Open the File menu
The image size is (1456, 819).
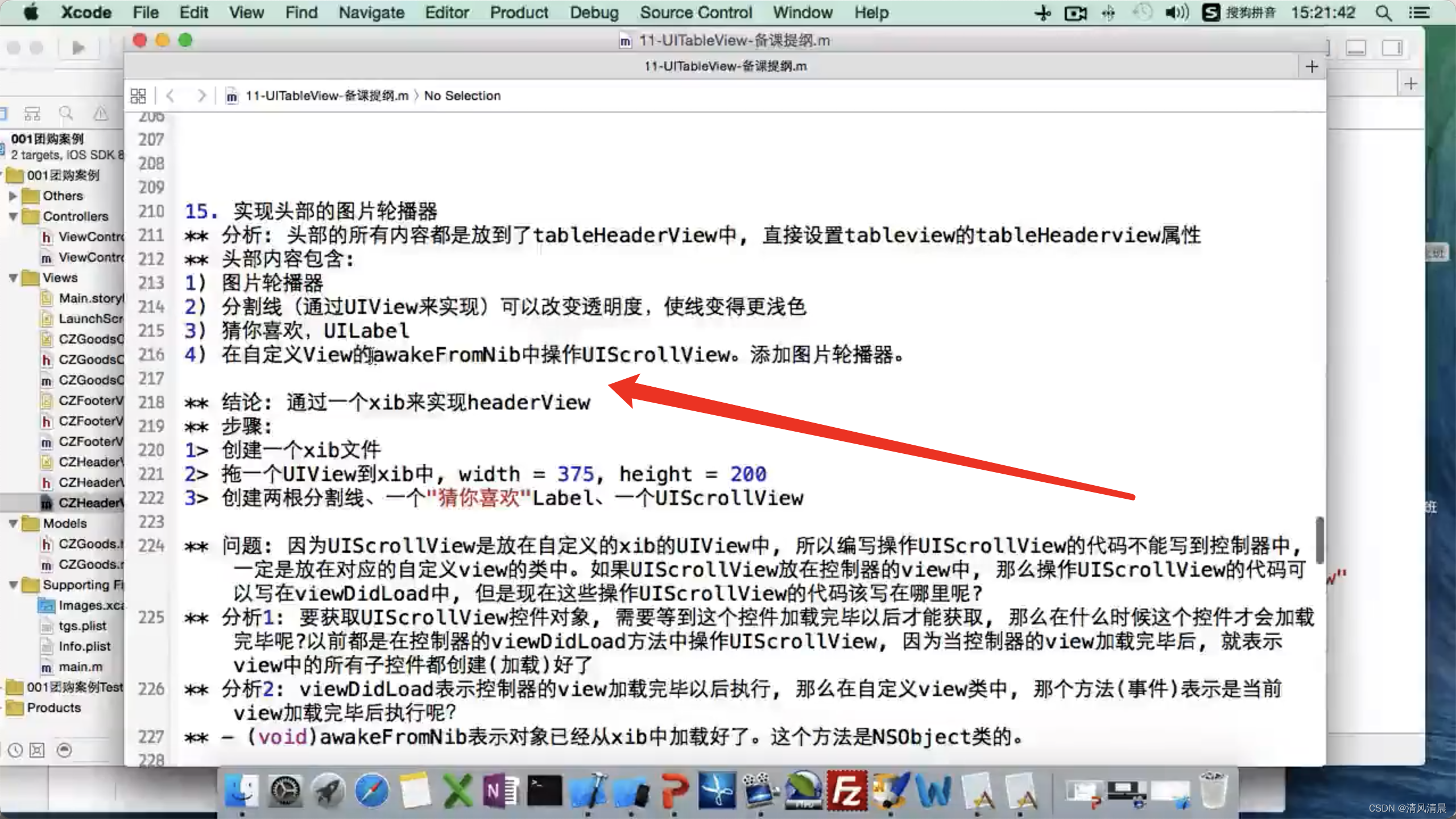(146, 13)
